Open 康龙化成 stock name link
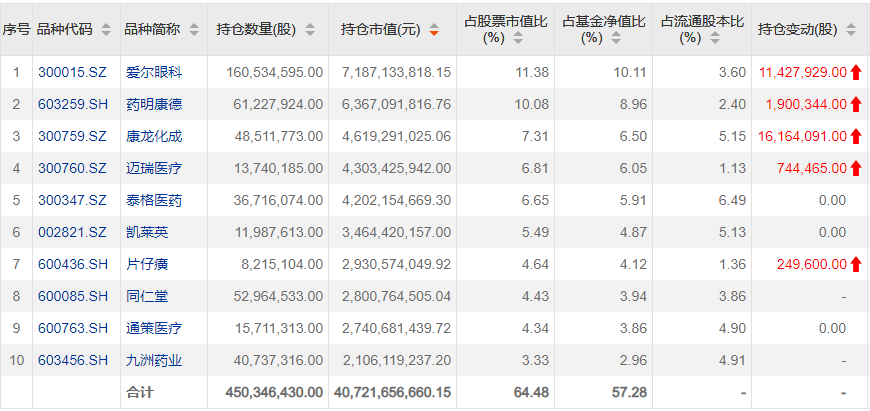870x411 pixels. point(154,136)
